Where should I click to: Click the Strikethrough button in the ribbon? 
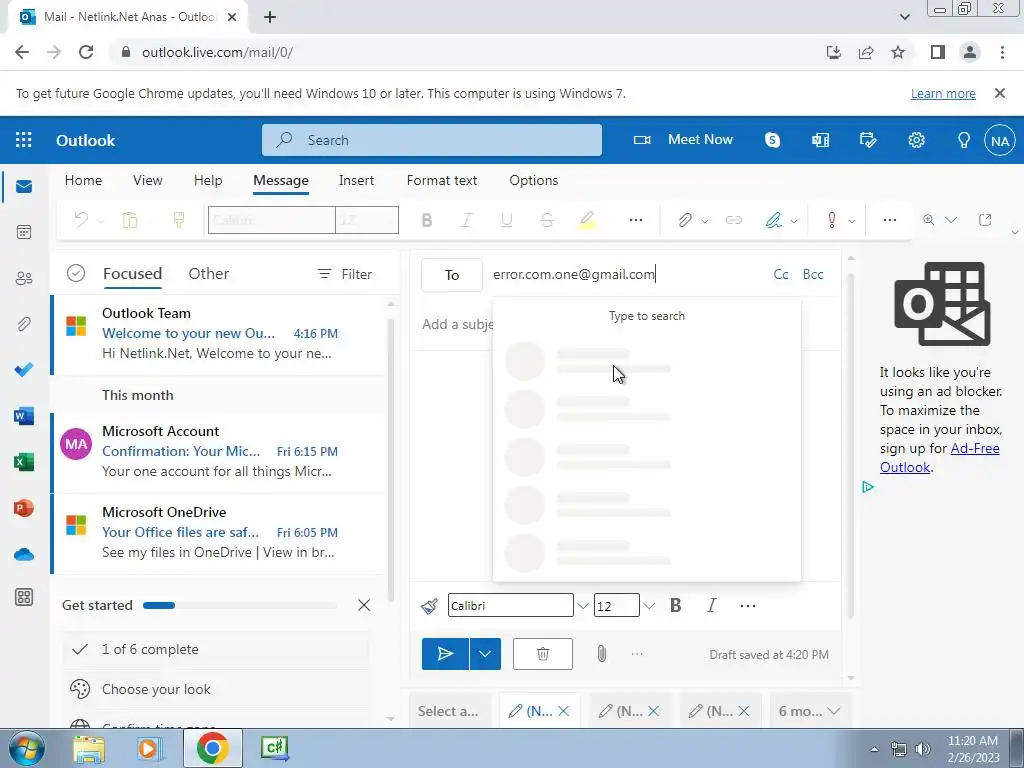coord(547,220)
